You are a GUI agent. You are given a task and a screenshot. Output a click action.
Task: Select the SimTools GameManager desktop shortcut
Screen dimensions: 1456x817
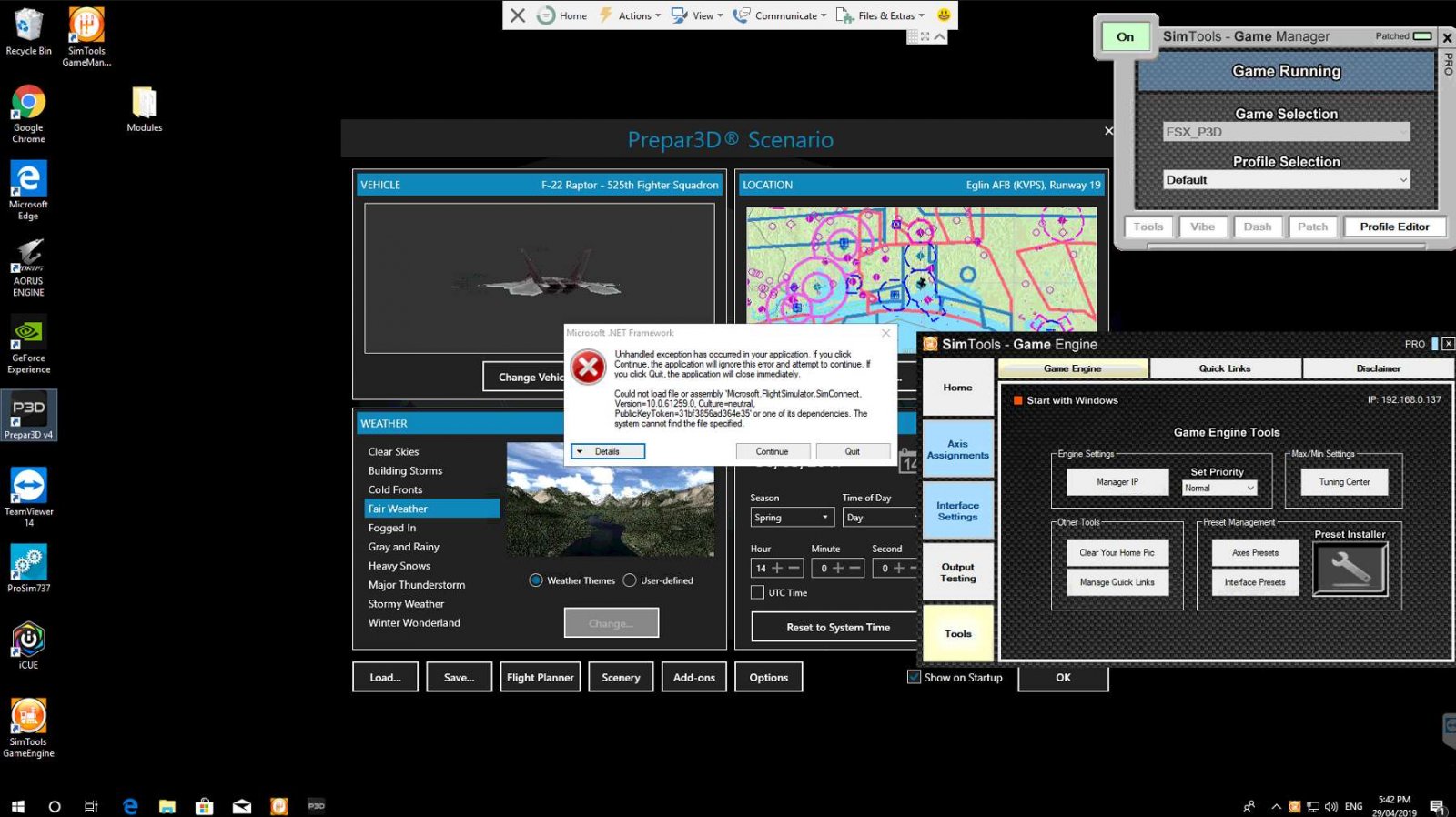pos(86,36)
